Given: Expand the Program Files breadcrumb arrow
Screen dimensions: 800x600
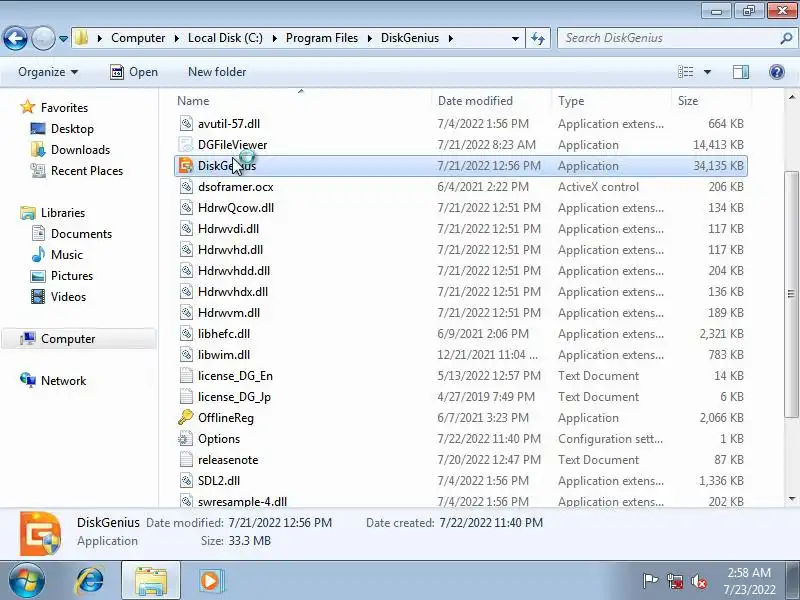Looking at the screenshot, I should click(369, 38).
